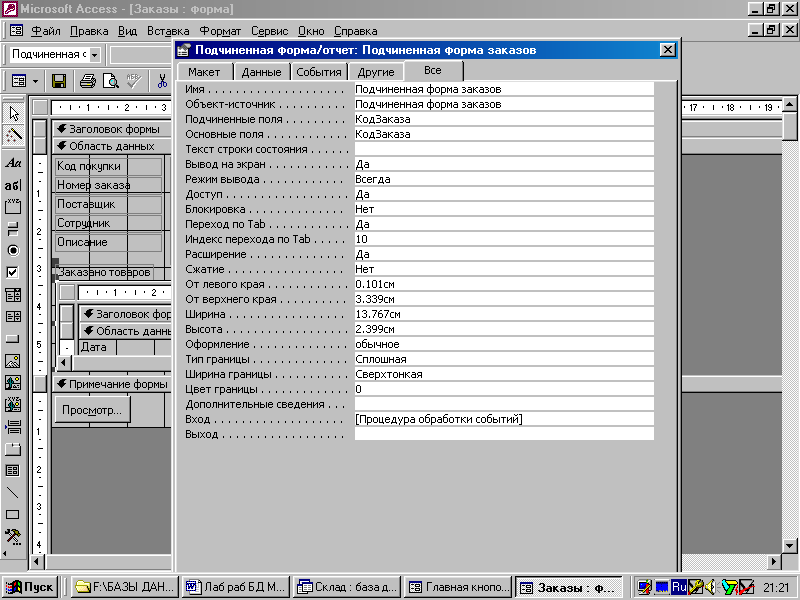Click the horizontal scrollbar right arrow

click(774, 562)
